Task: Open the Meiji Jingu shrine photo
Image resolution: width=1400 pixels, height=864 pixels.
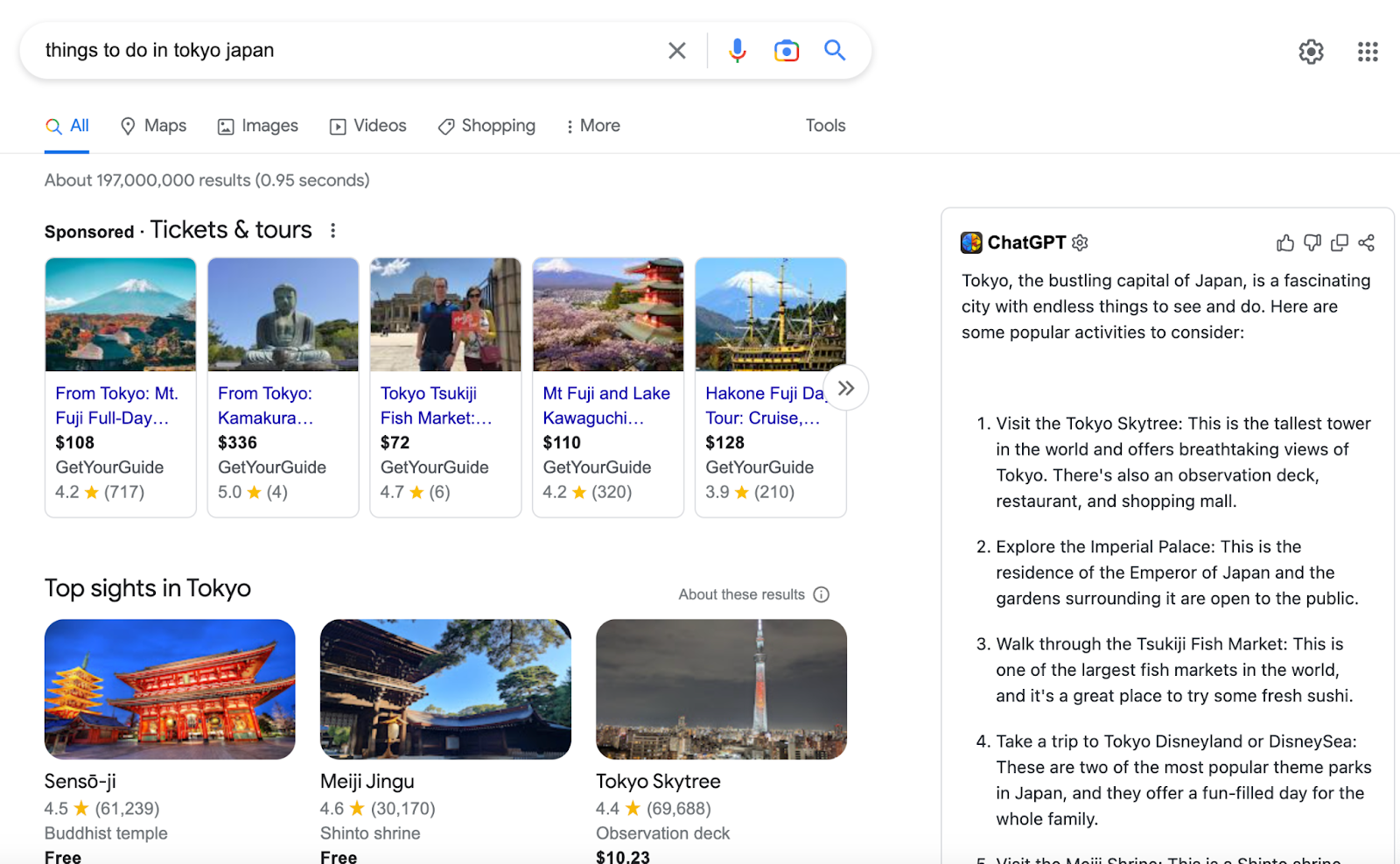Action: pos(445,689)
